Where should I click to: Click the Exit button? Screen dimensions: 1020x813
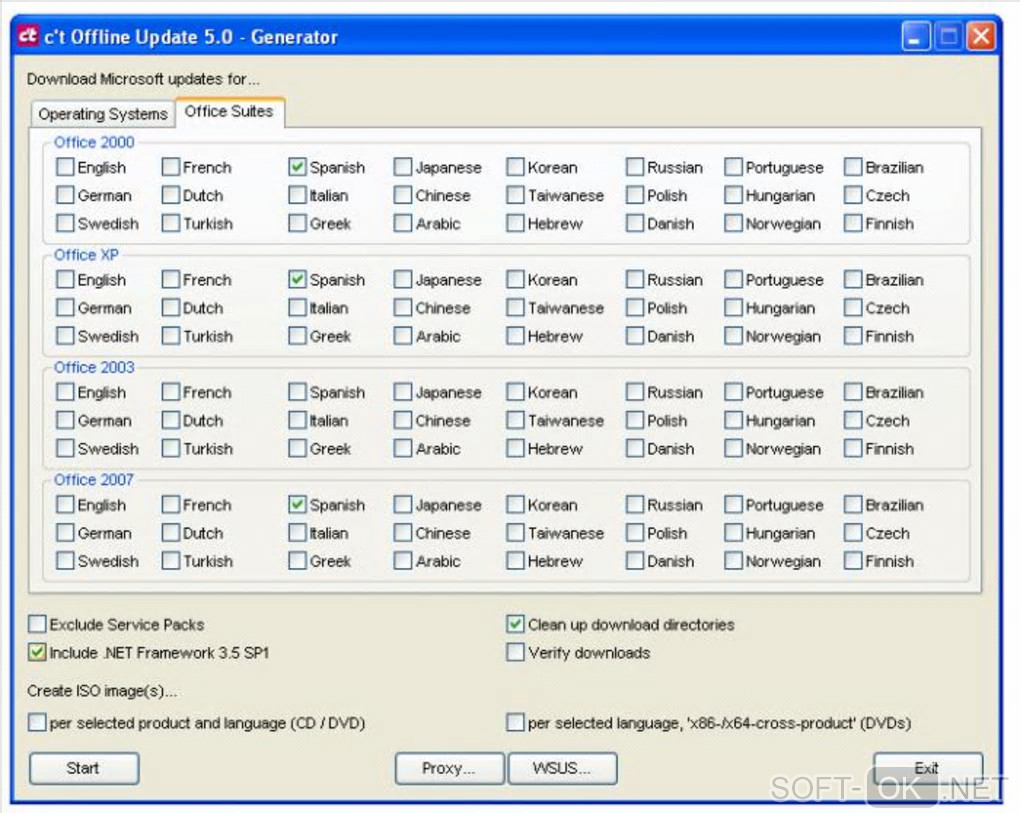point(928,768)
